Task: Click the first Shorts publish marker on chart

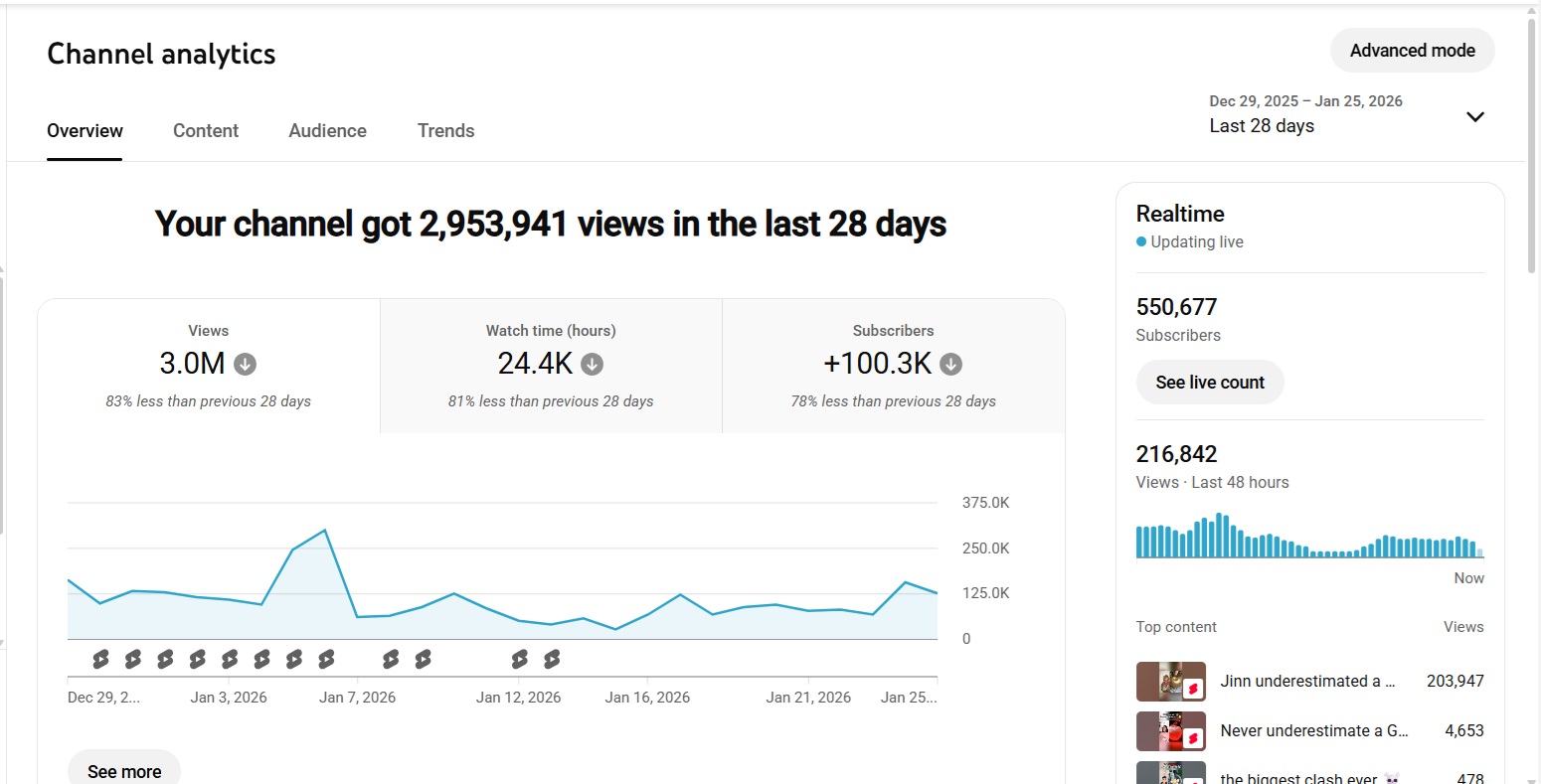Action: (100, 659)
